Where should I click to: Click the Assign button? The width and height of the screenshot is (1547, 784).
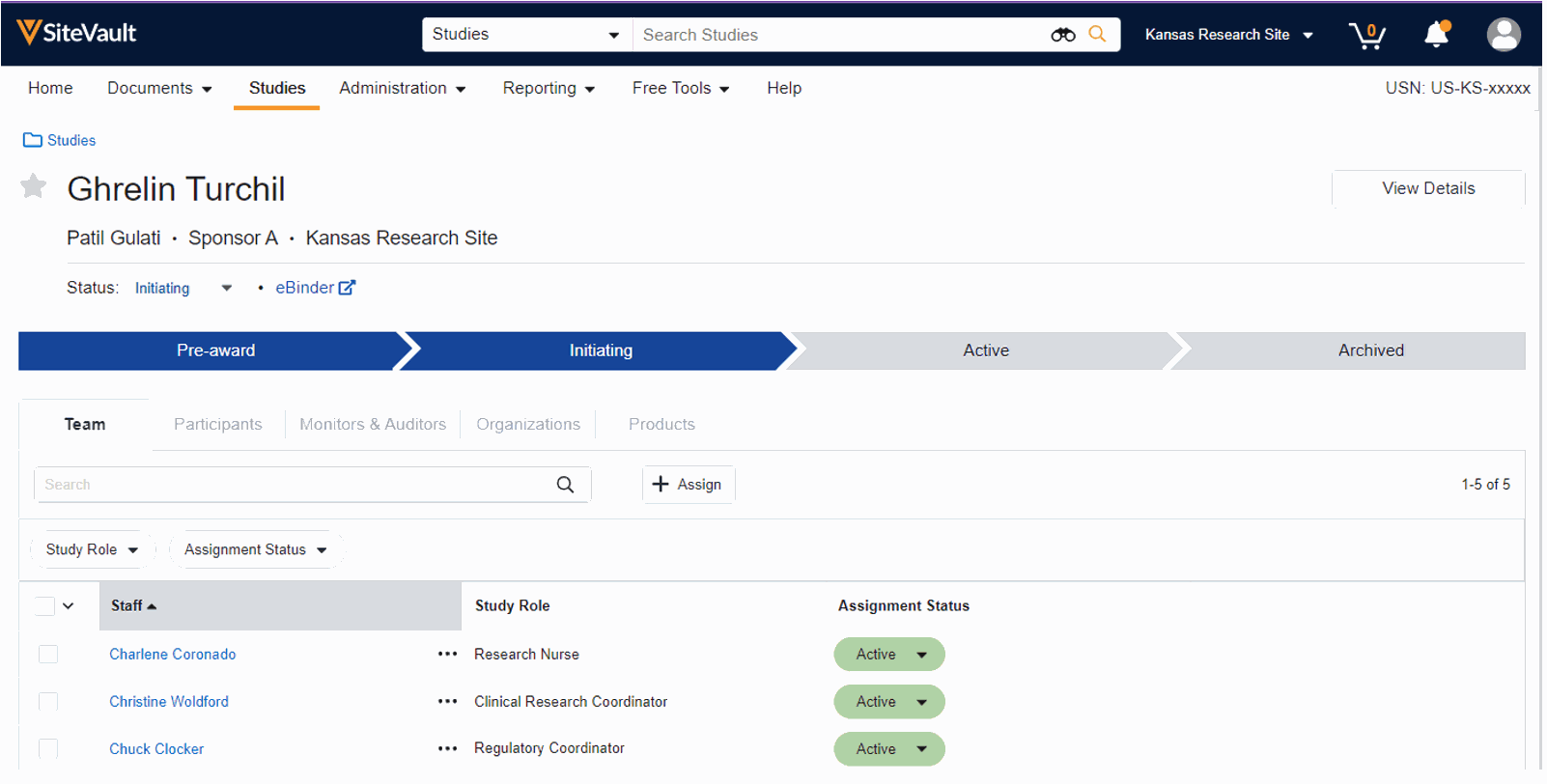click(688, 485)
